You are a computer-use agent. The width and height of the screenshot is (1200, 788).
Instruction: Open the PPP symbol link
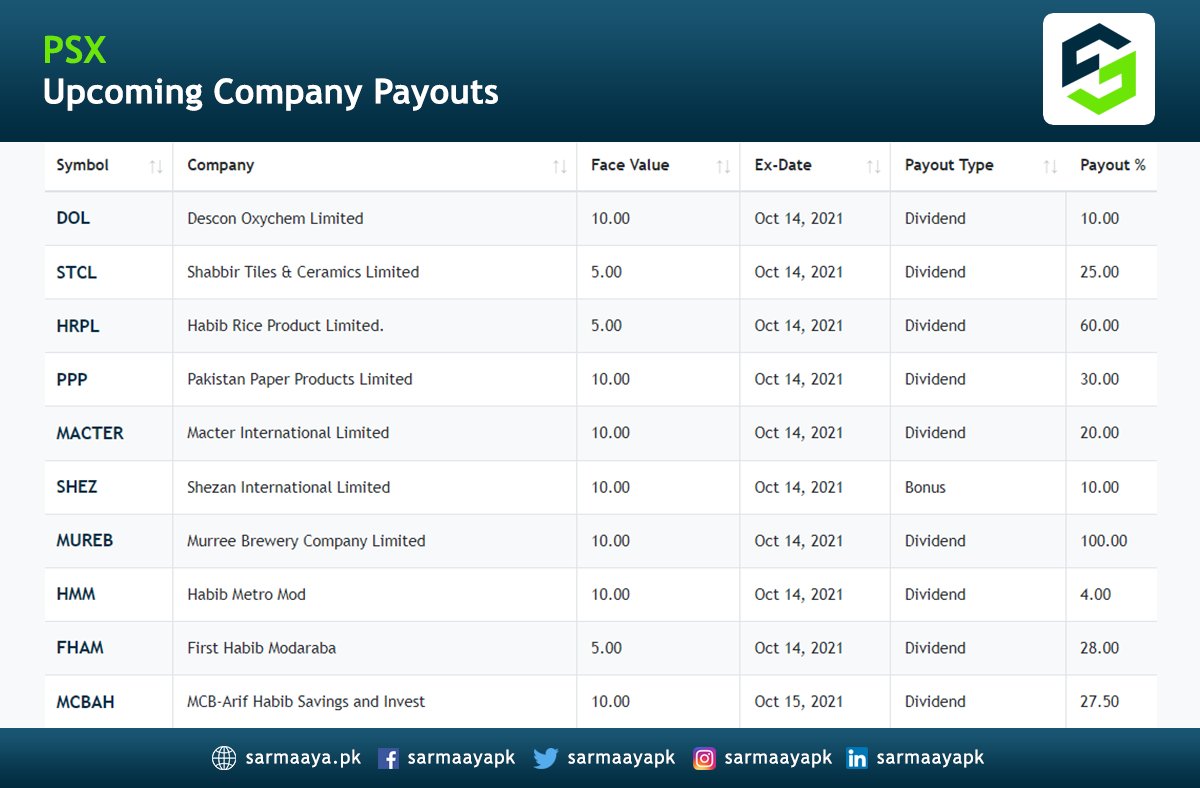coord(71,379)
